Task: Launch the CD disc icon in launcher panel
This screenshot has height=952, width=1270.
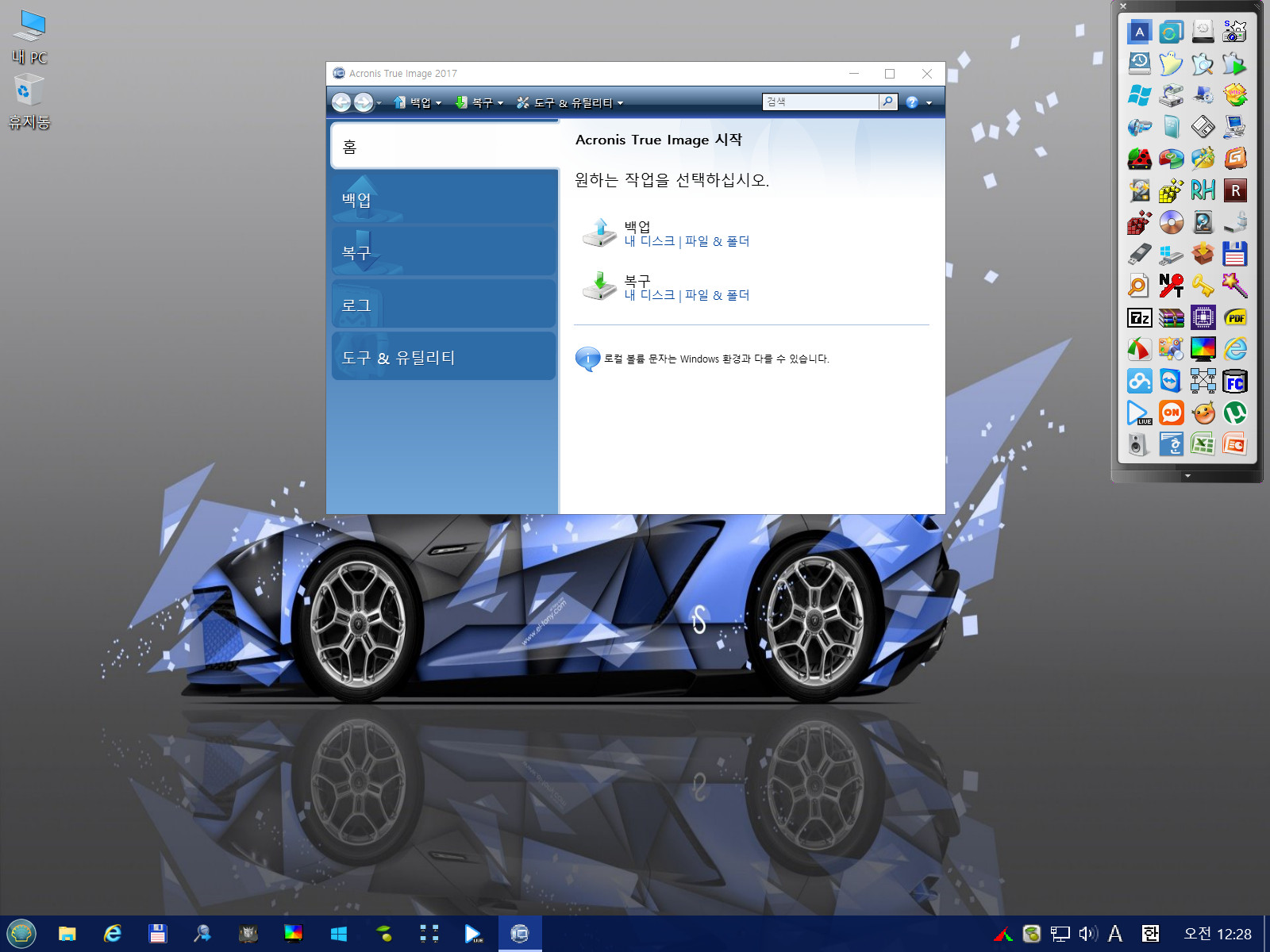Action: pyautogui.click(x=1171, y=222)
